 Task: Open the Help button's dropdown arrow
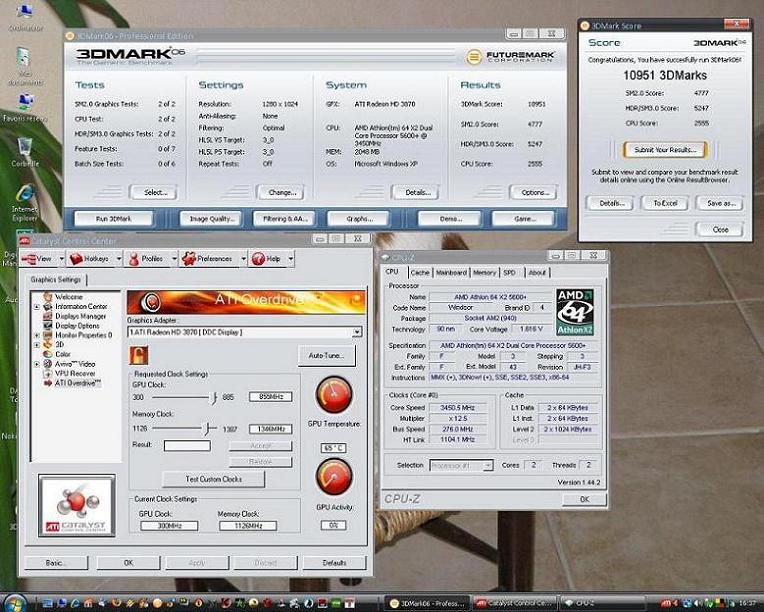(290, 259)
